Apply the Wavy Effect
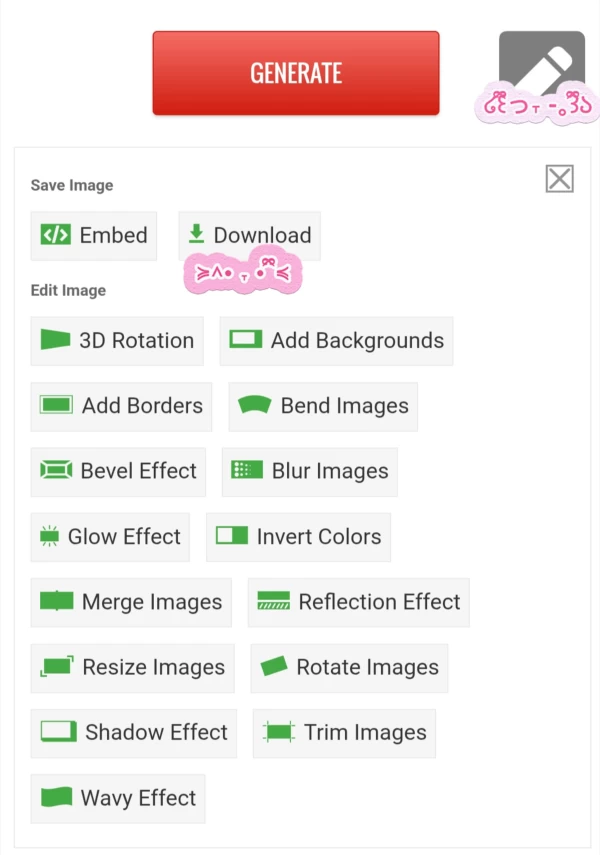 118,798
